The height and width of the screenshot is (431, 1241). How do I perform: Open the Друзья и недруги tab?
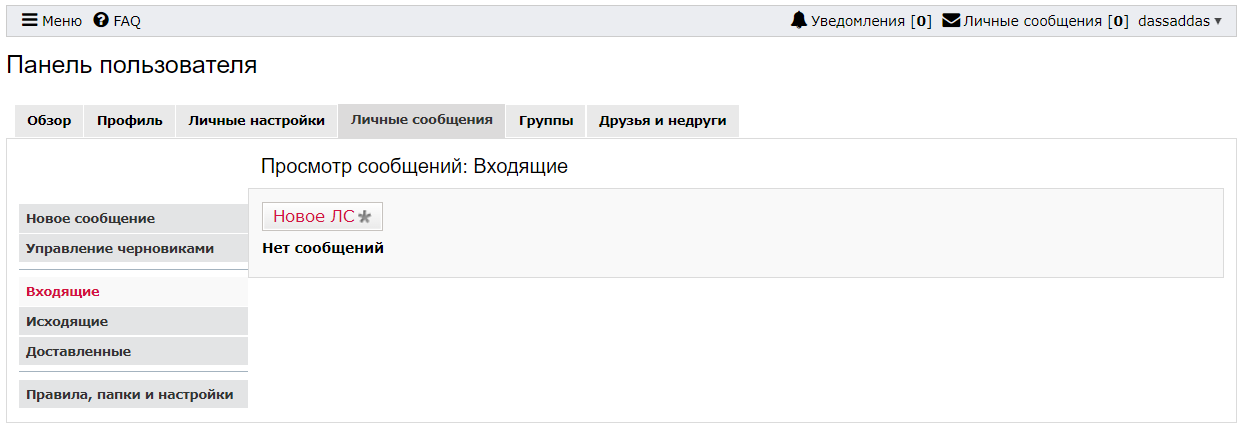click(x=662, y=121)
